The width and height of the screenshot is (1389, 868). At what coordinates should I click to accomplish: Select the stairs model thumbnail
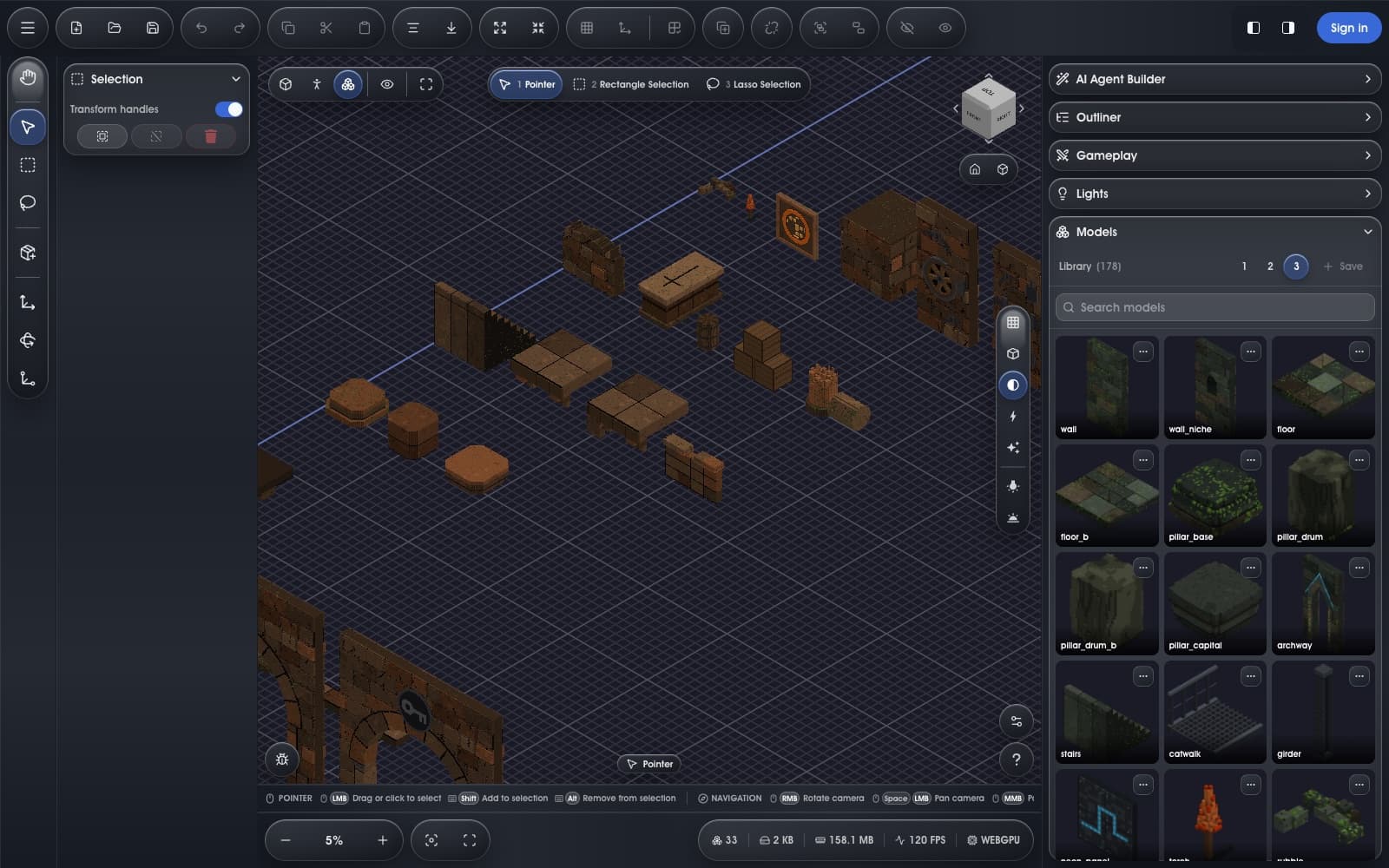pyautogui.click(x=1107, y=712)
